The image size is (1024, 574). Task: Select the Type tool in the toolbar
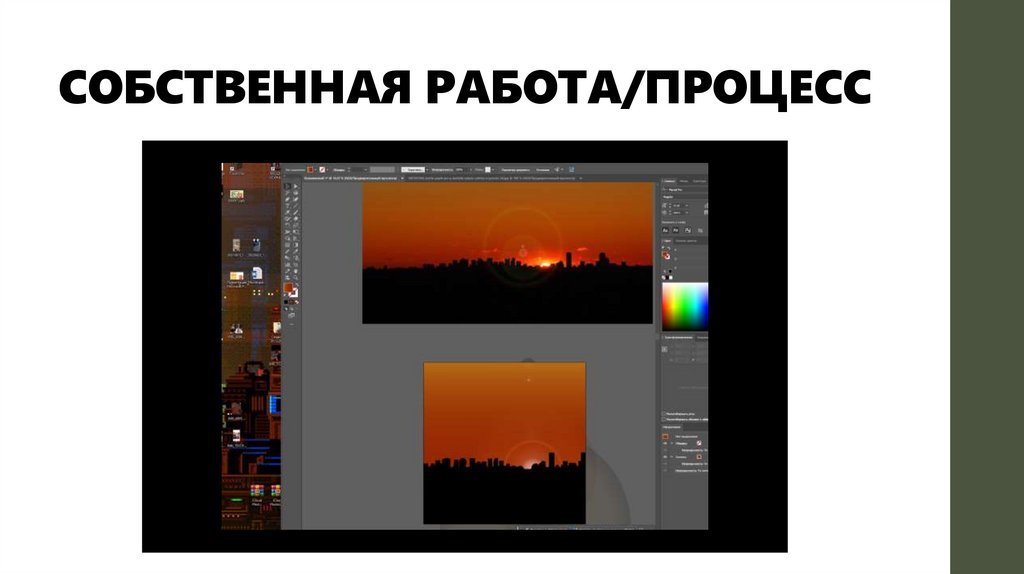click(287, 206)
